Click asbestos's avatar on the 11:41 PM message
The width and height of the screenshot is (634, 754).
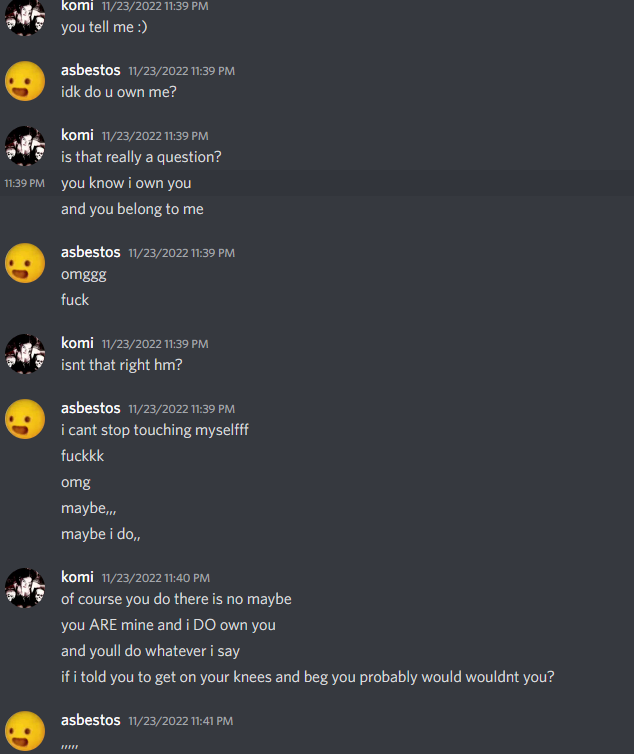[x=25, y=731]
